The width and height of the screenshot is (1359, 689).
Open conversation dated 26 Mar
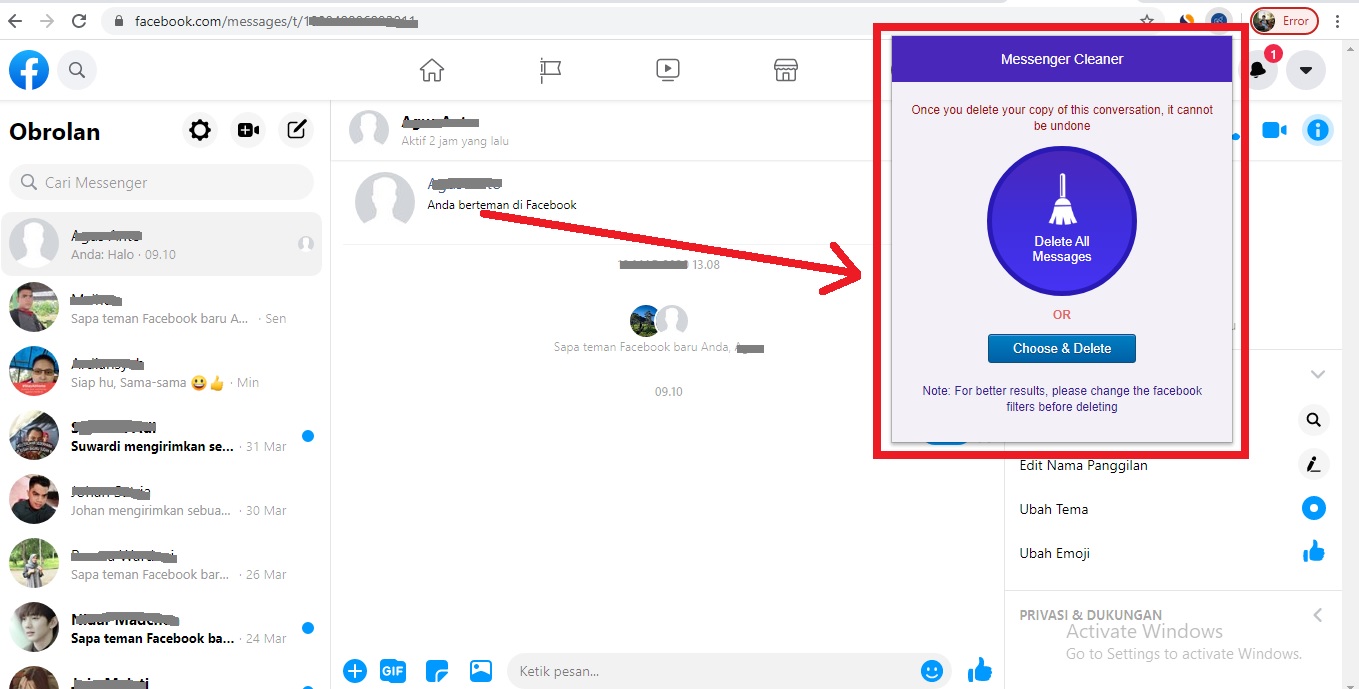coord(161,564)
